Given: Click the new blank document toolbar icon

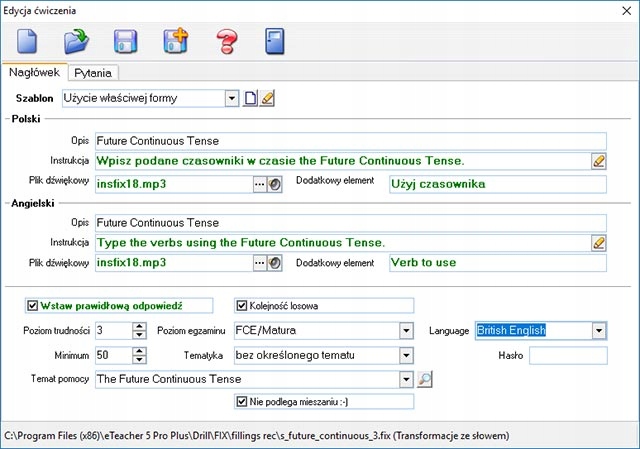Looking at the screenshot, I should 28,42.
